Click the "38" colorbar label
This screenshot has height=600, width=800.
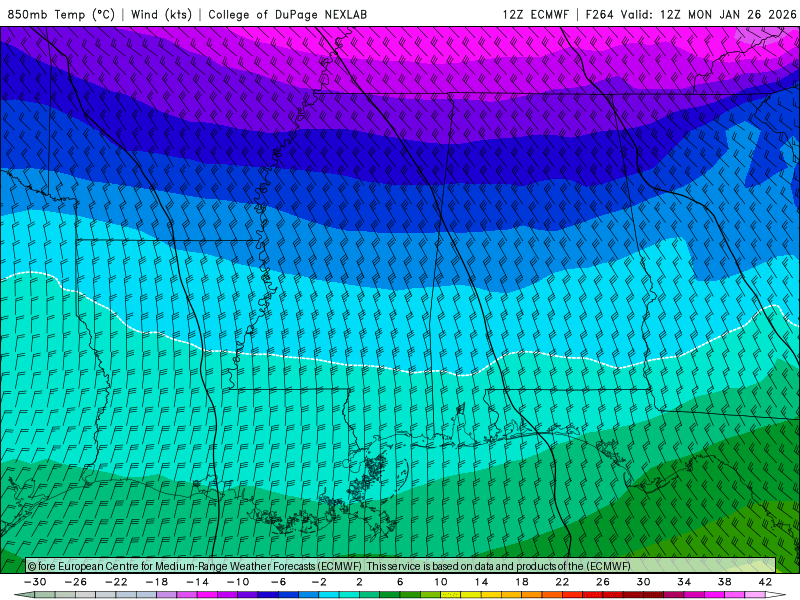point(724,582)
